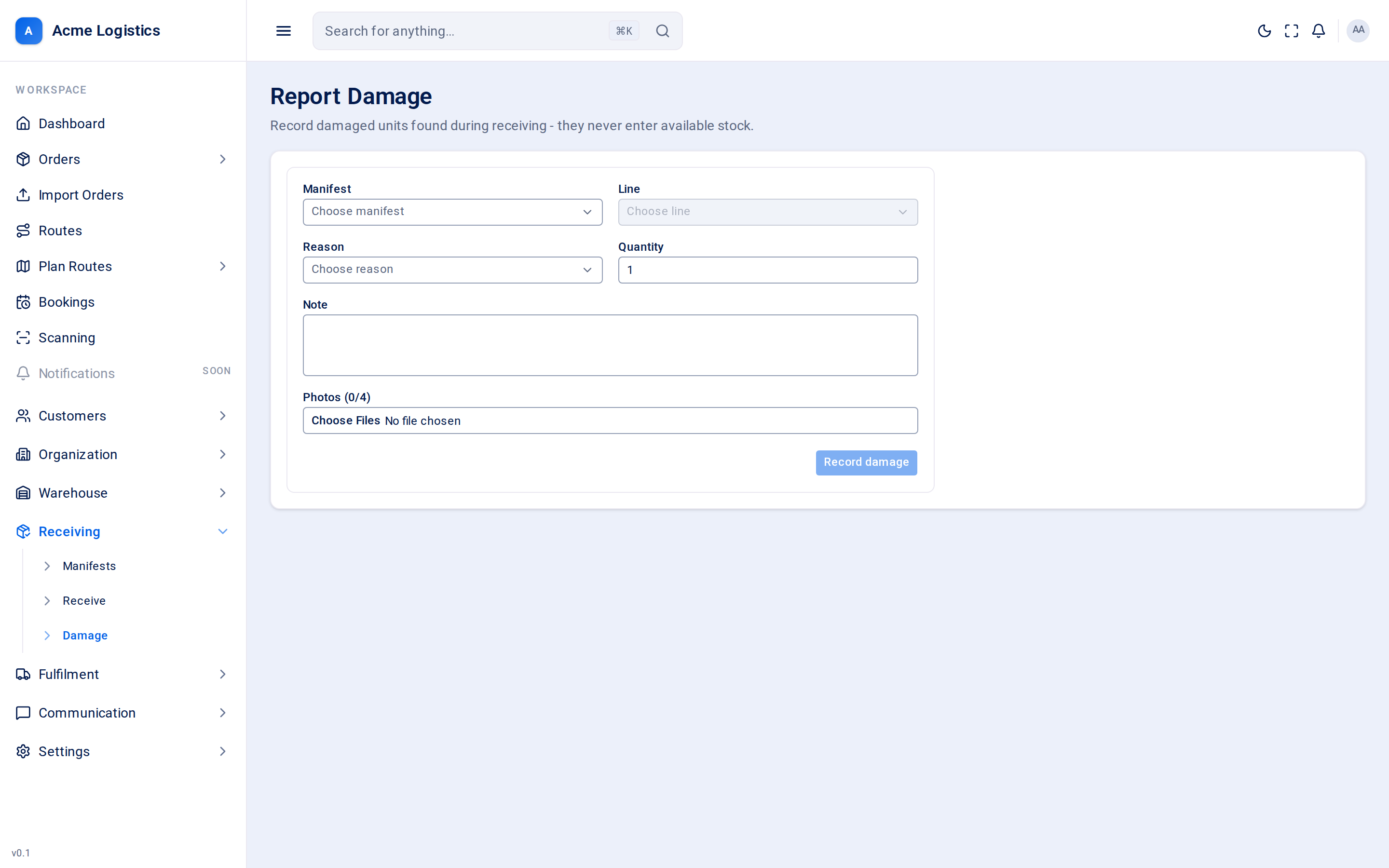Image resolution: width=1389 pixels, height=868 pixels.
Task: Click the Communication chat icon
Action: click(x=23, y=712)
